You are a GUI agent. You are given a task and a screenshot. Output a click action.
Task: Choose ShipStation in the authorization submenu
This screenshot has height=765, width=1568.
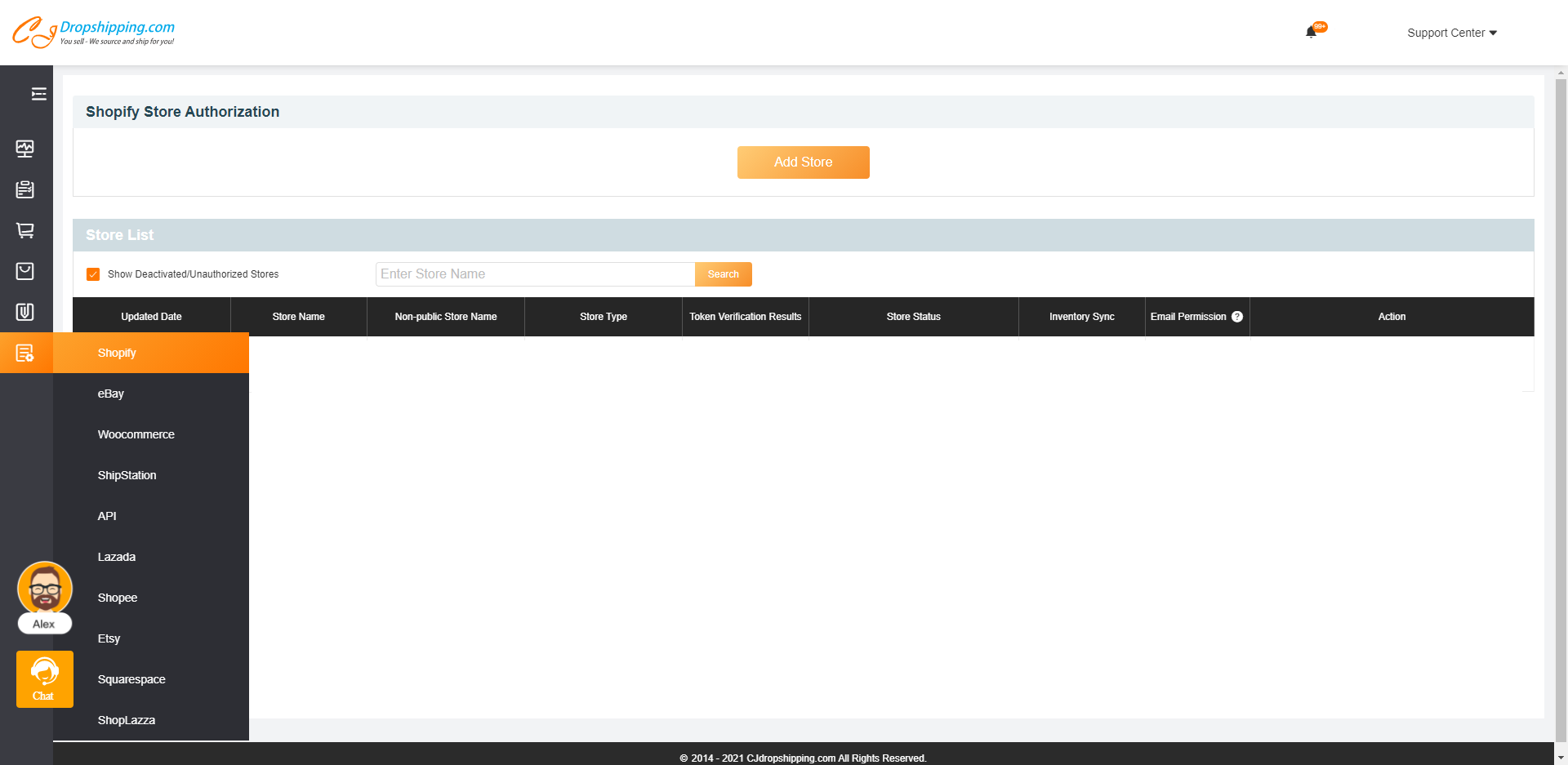coord(127,475)
